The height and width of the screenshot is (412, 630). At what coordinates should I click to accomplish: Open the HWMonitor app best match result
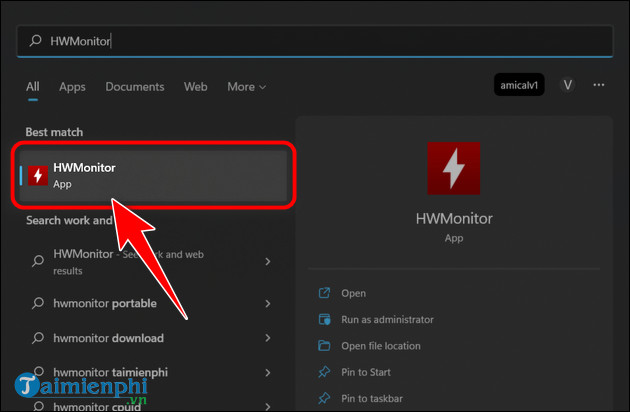click(153, 175)
